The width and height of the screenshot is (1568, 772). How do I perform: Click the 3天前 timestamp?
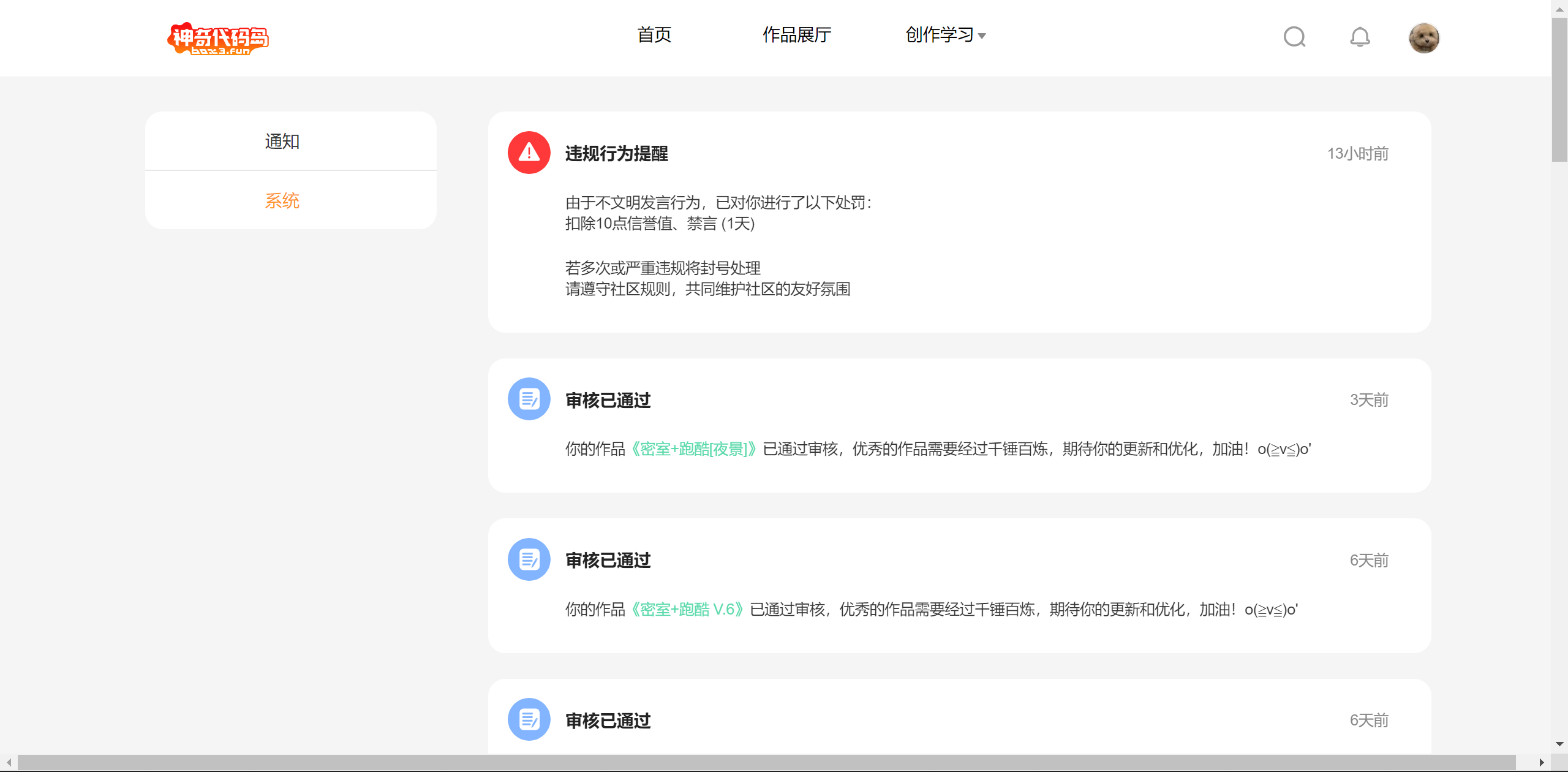(x=1369, y=400)
